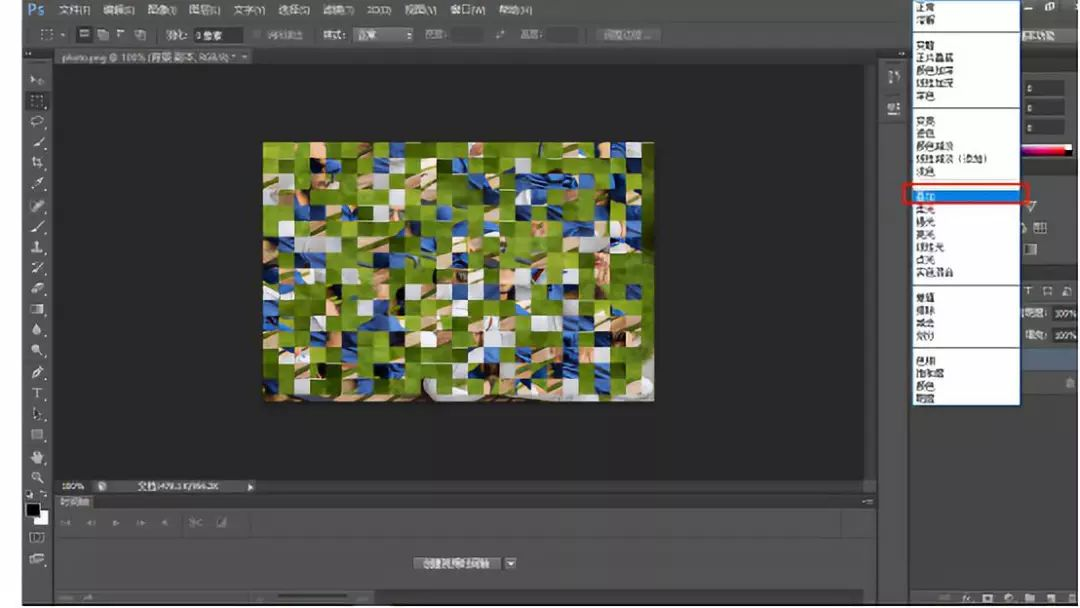Enable Subtract from Selection mode

click(x=121, y=34)
